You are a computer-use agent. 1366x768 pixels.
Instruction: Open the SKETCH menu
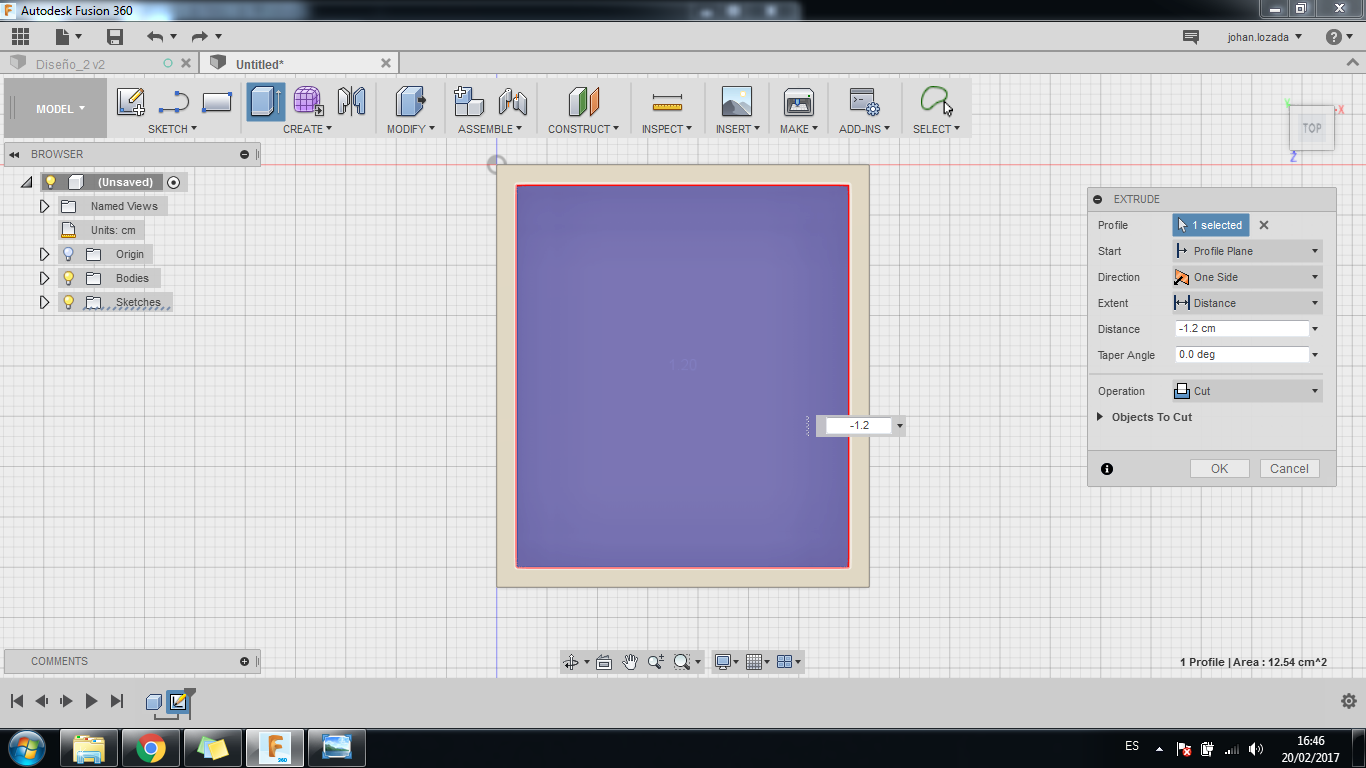(x=172, y=129)
